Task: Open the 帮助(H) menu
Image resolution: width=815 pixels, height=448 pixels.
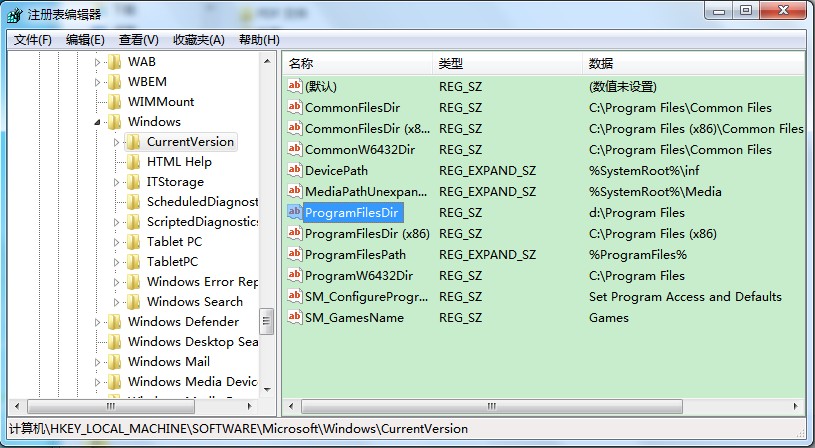Action: click(259, 40)
